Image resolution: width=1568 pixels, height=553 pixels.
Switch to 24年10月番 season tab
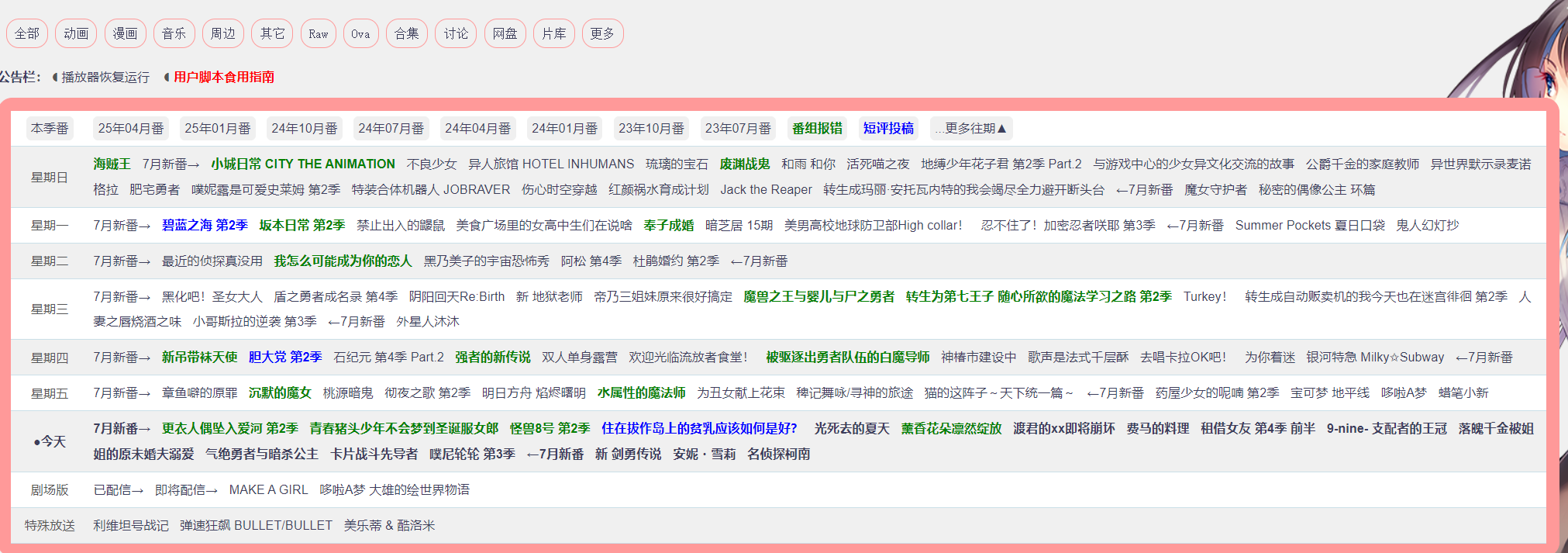click(305, 128)
